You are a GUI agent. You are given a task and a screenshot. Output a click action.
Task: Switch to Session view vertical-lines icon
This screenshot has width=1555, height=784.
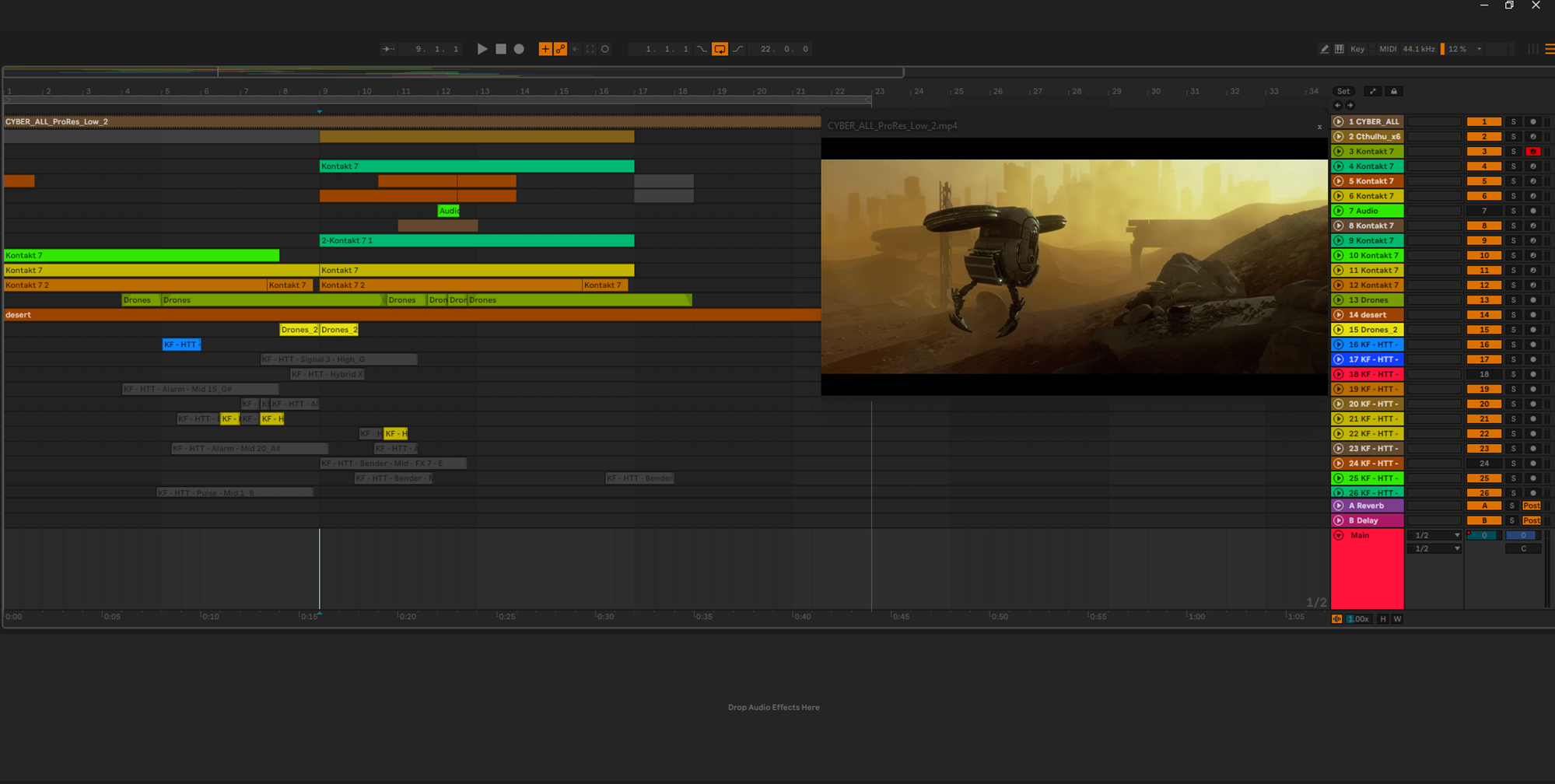[x=1532, y=49]
